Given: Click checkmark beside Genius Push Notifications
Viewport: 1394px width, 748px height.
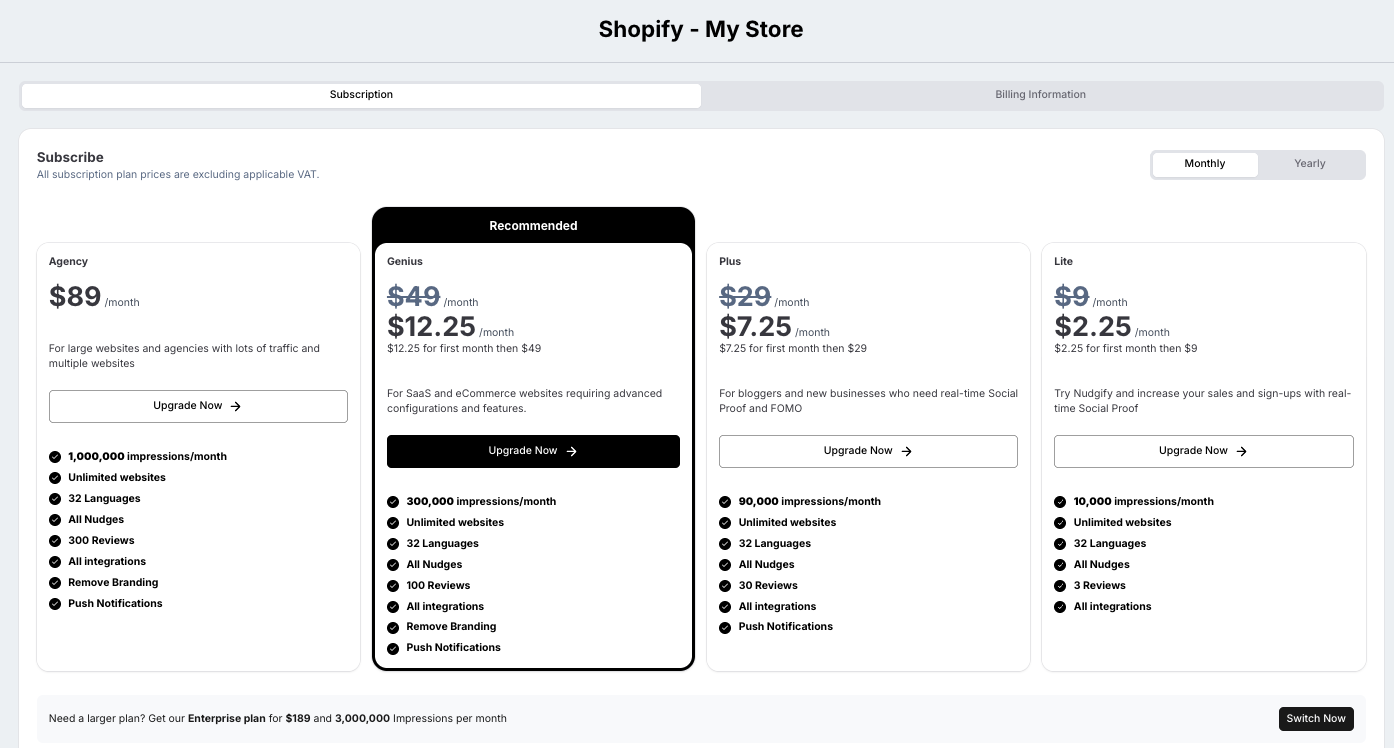Looking at the screenshot, I should click(393, 648).
